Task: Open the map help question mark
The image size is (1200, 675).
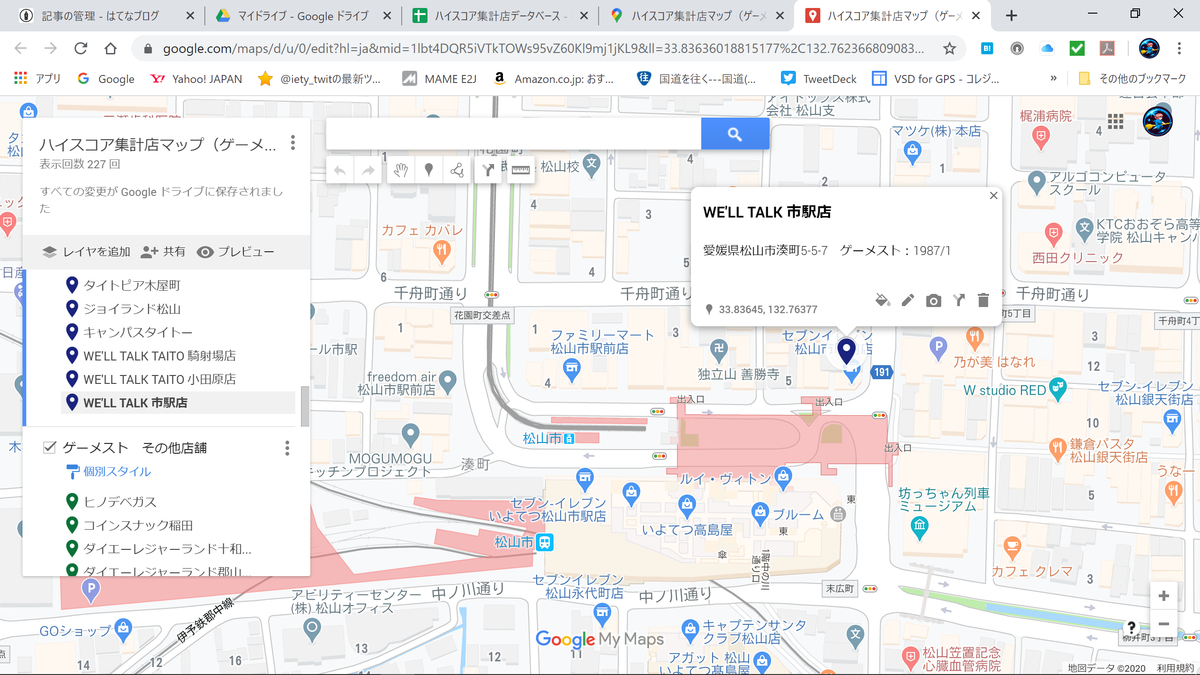Action: [1131, 628]
